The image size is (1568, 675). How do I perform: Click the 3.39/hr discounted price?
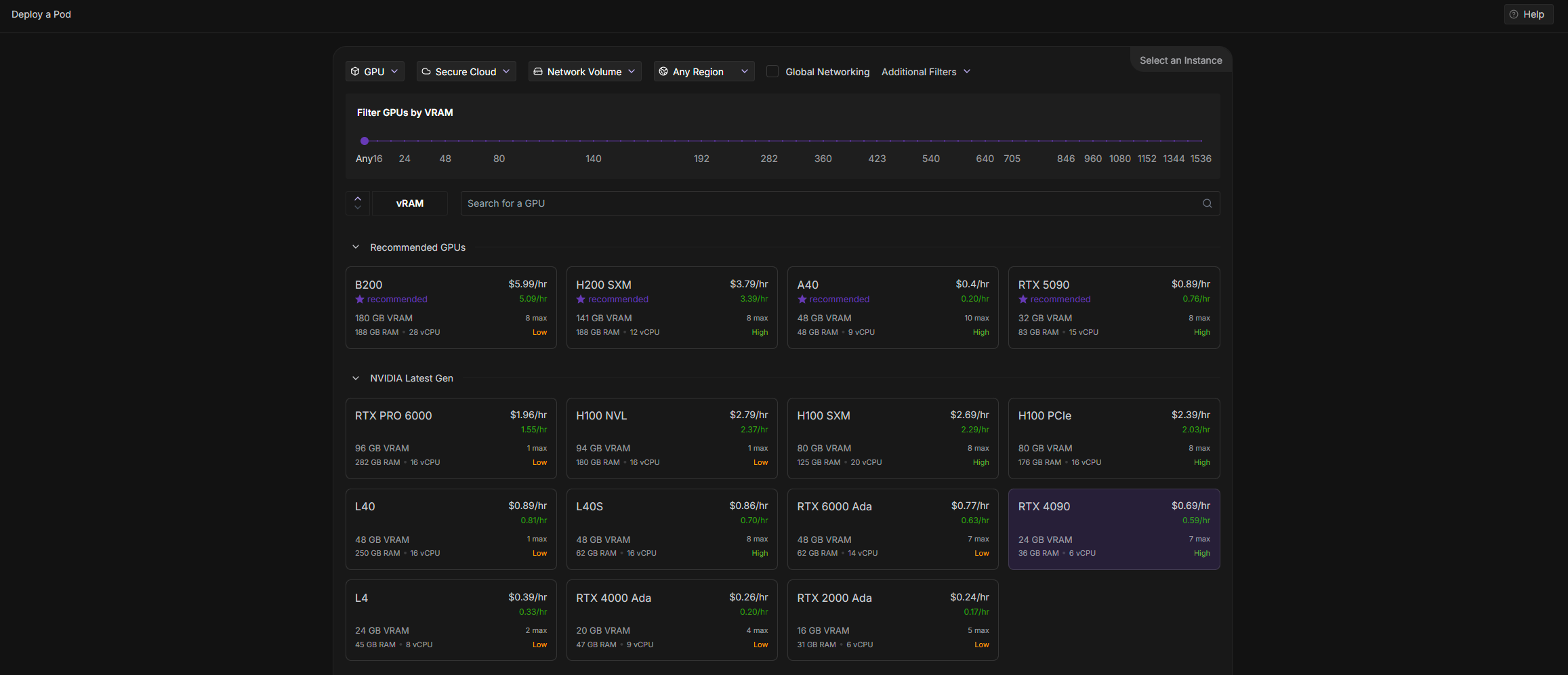pyautogui.click(x=754, y=299)
